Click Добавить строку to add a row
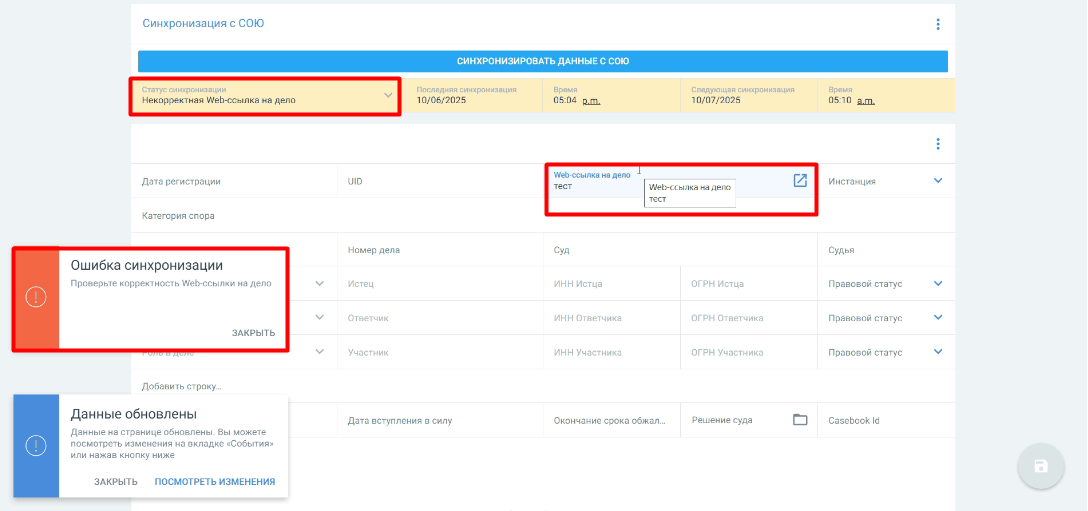 pos(182,386)
